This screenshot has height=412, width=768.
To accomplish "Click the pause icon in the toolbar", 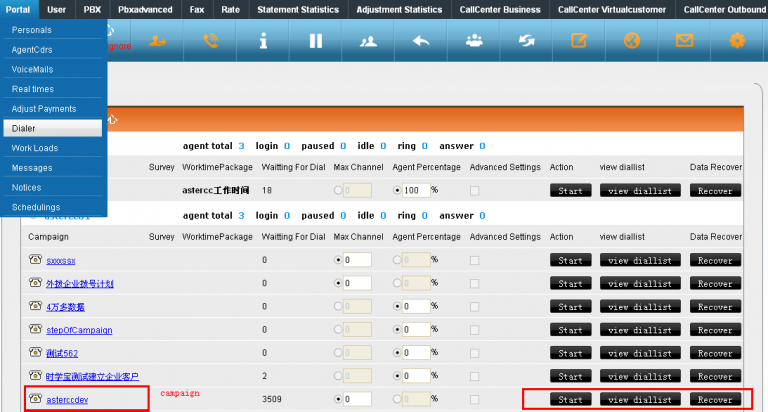I will coord(315,41).
